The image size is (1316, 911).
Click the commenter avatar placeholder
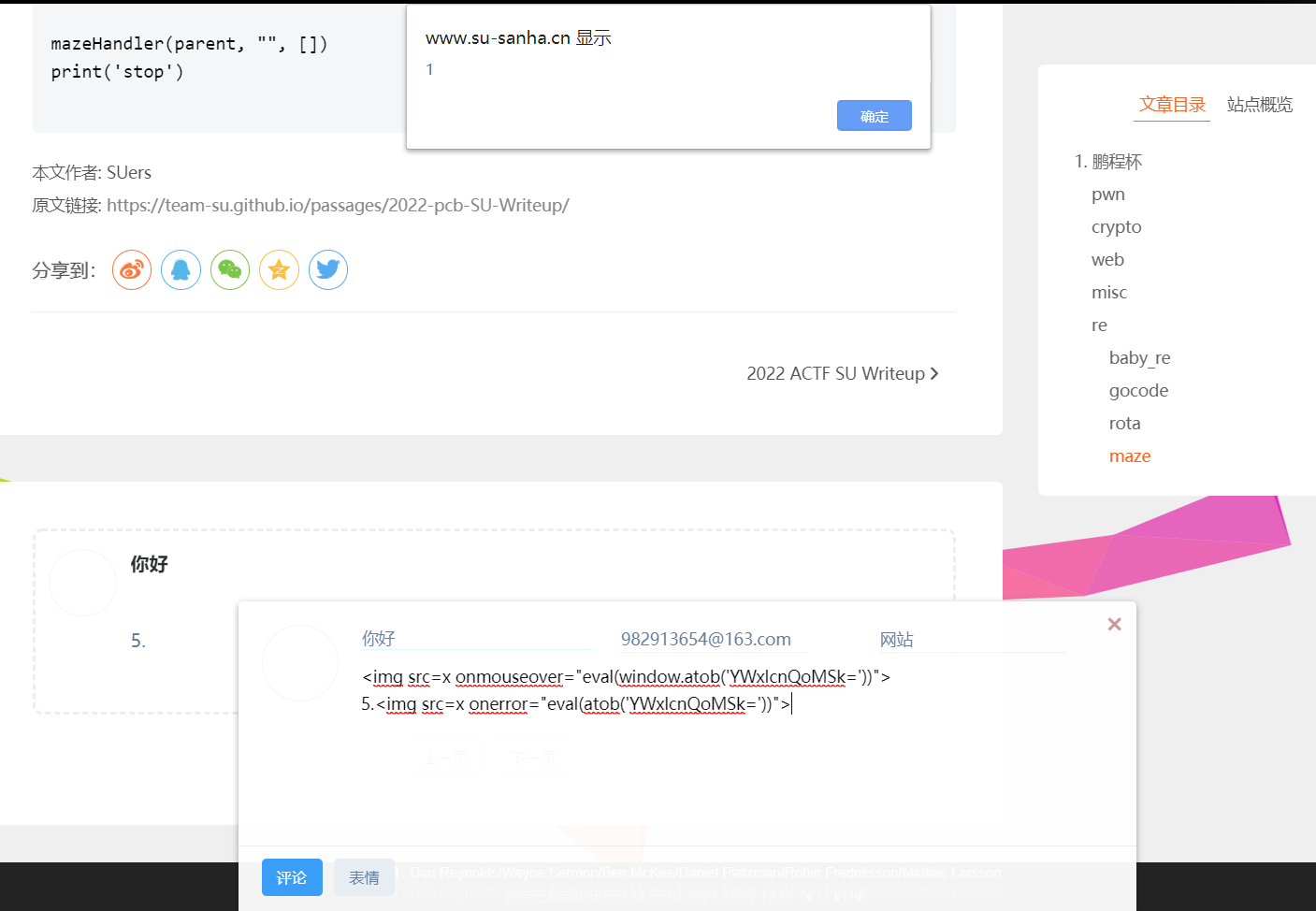(299, 663)
